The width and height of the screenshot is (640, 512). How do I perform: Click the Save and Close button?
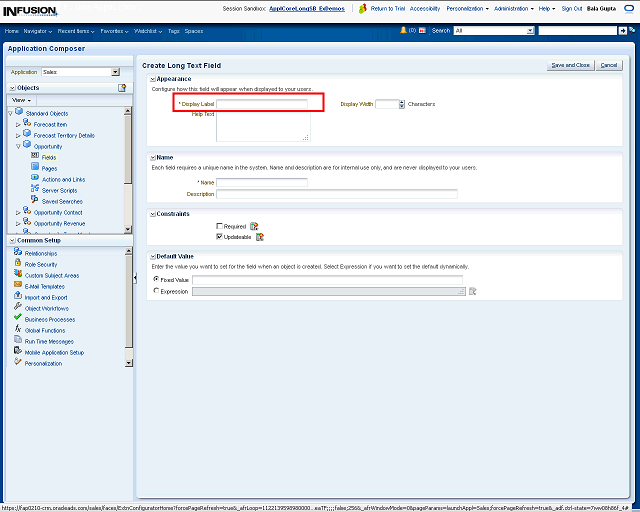[570, 65]
